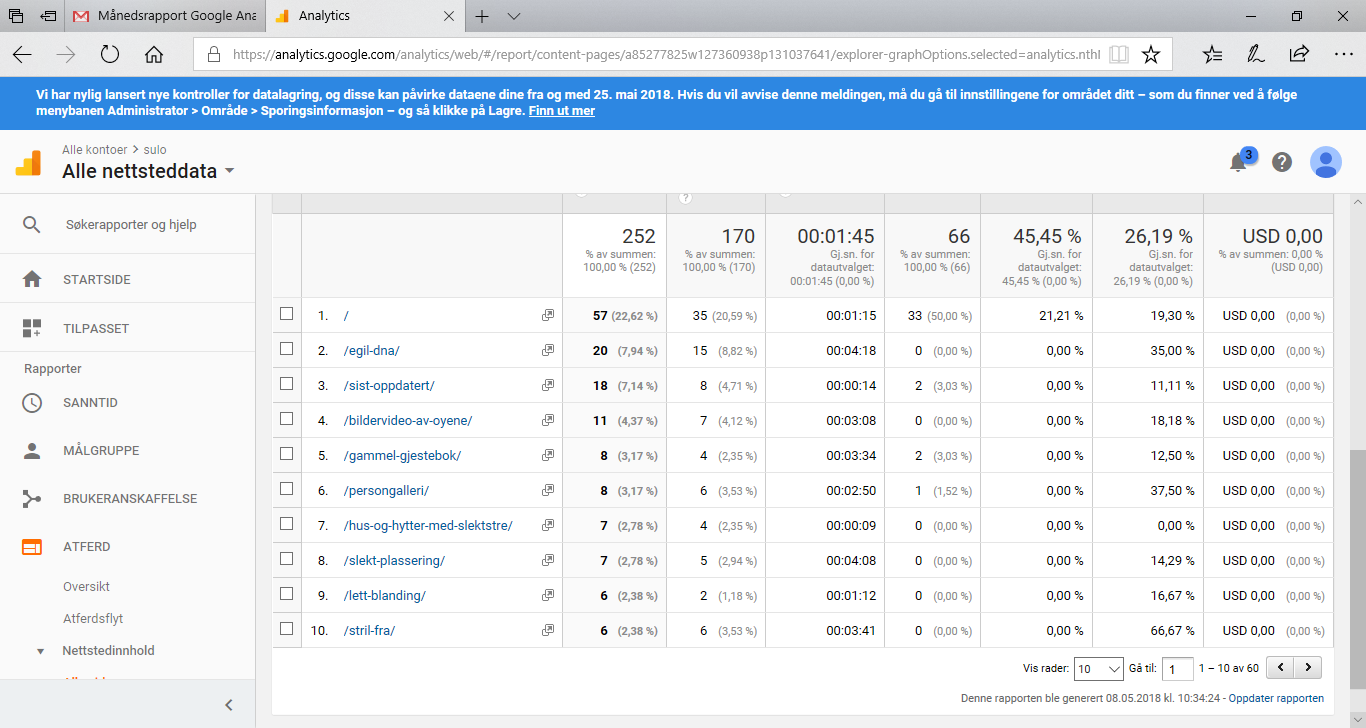Open the user account avatar

(1326, 162)
